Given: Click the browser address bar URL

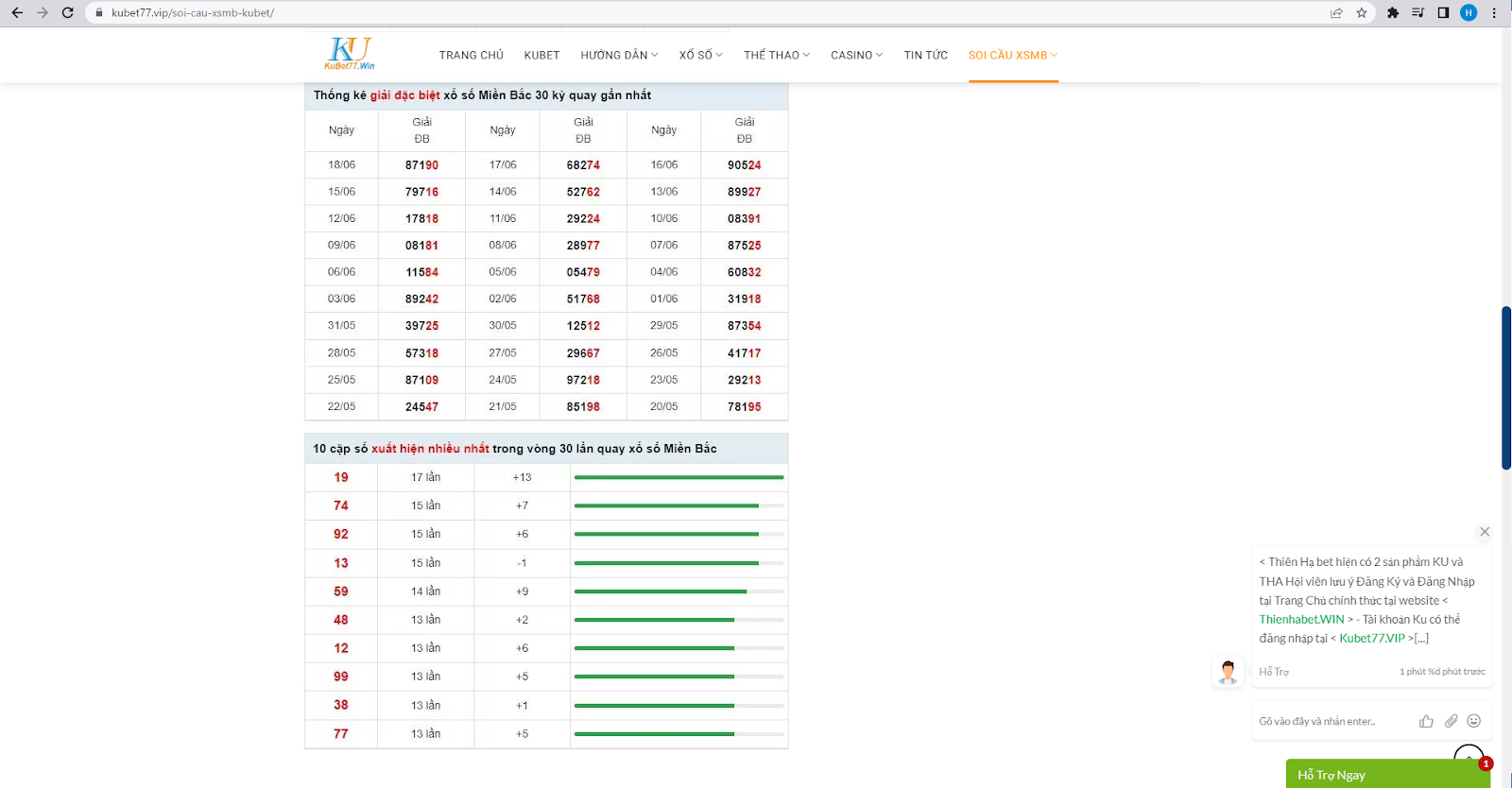Looking at the screenshot, I should pos(193,13).
